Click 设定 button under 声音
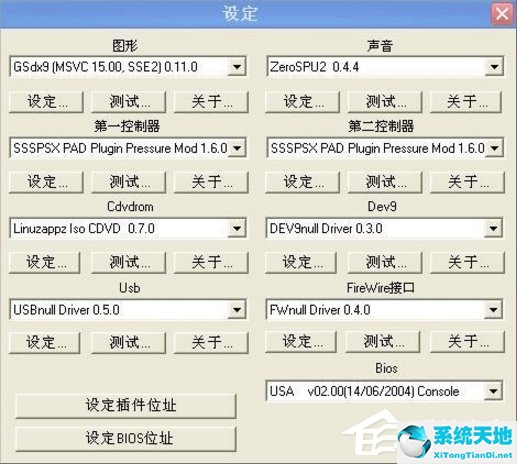Viewport: 517px width, 464px height. (302, 101)
